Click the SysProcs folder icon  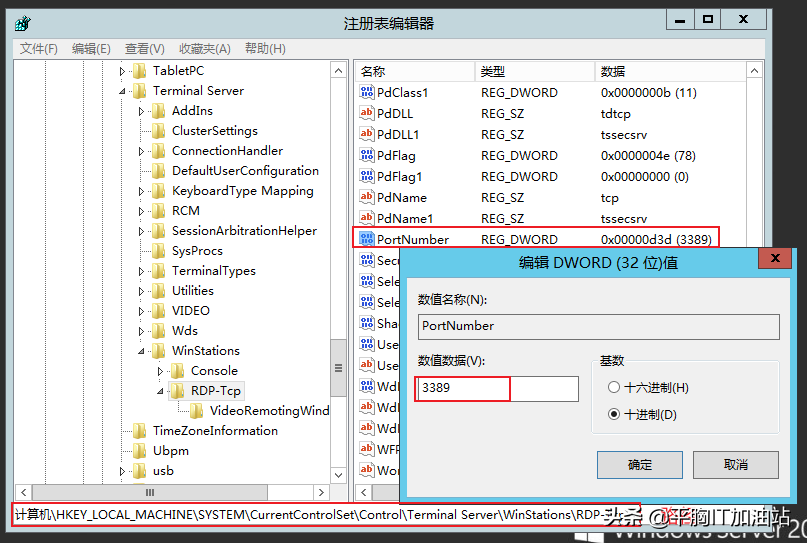159,251
